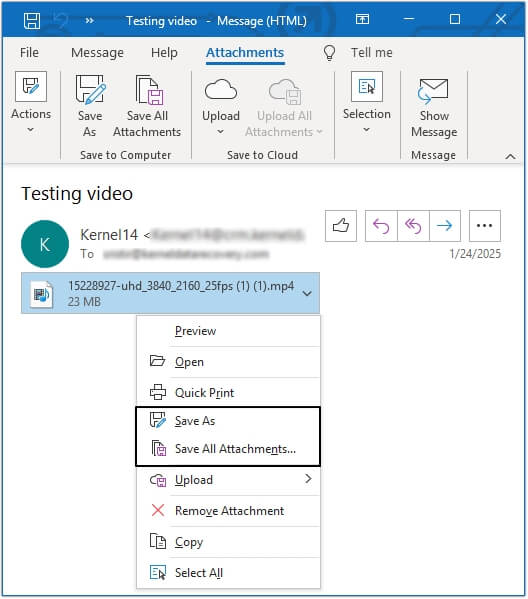This screenshot has width=528, height=599.
Task: Toggle the ribbon display options icon
Action: [x=362, y=19]
